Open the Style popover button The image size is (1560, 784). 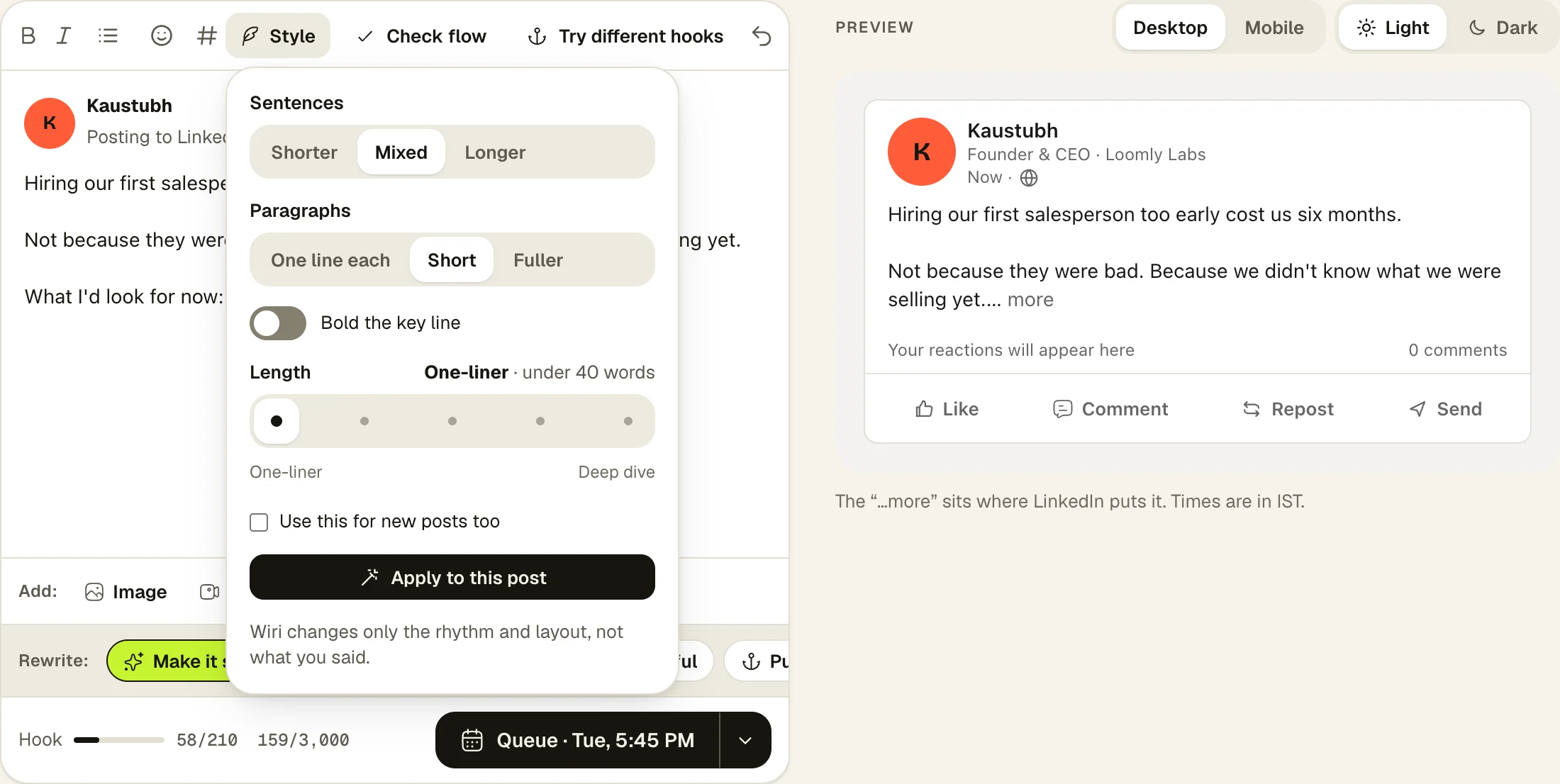(278, 35)
